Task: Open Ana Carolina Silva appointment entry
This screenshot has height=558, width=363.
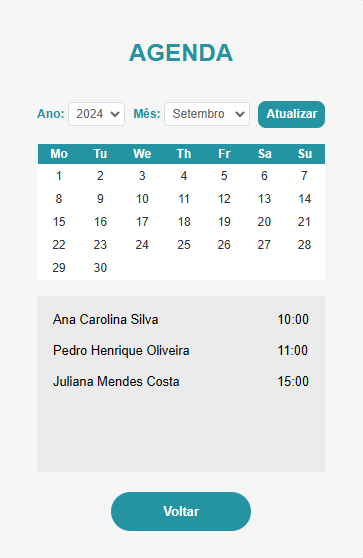Action: 181,319
